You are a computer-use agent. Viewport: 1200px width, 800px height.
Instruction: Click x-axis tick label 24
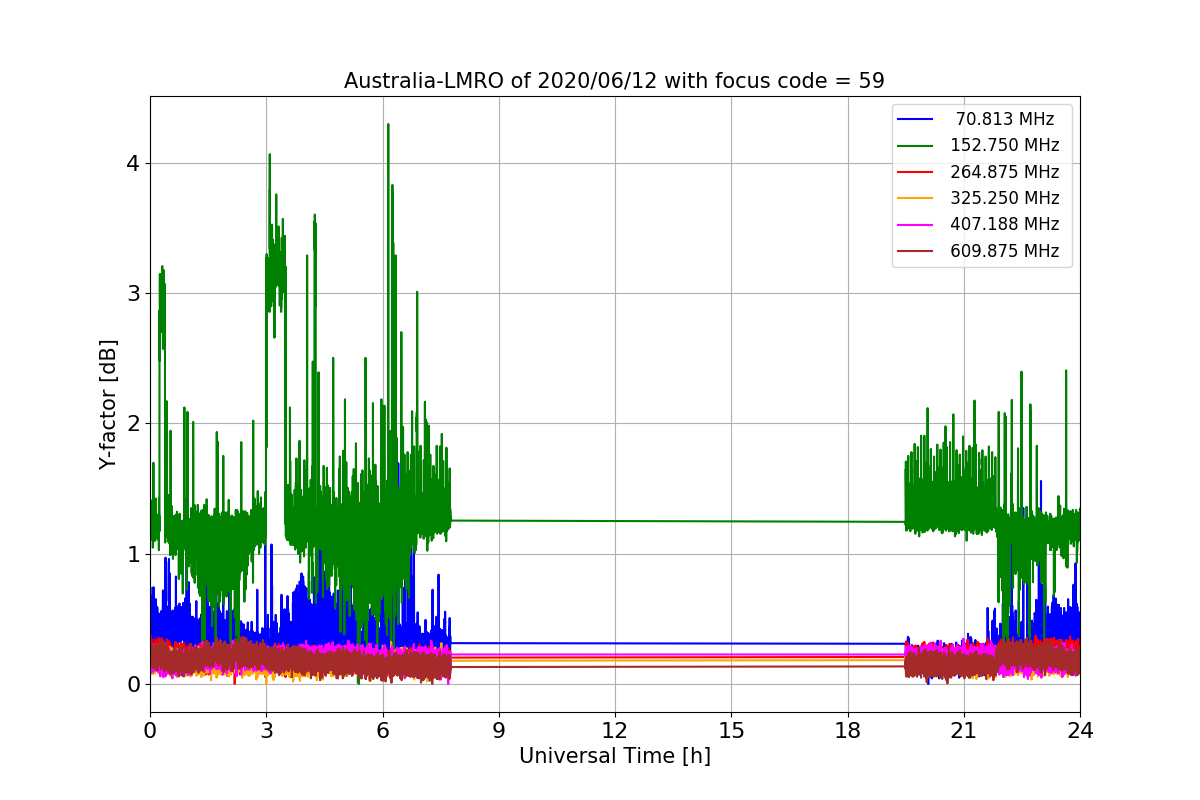coord(1080,731)
